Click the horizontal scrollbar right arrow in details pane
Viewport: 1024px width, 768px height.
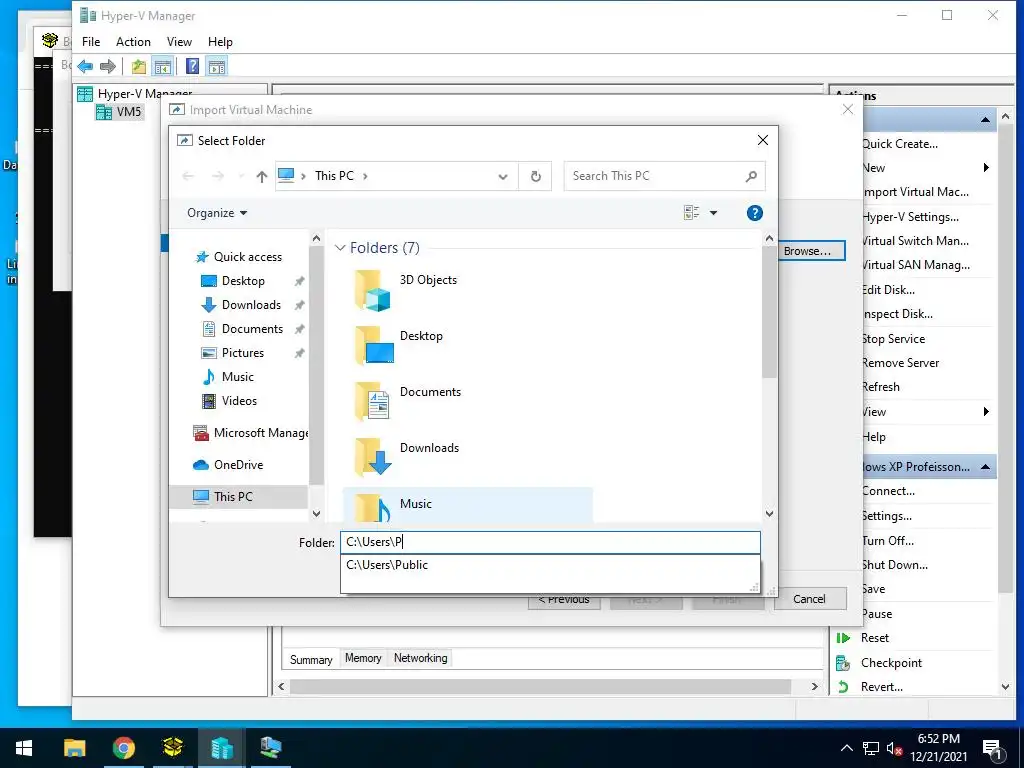[814, 686]
